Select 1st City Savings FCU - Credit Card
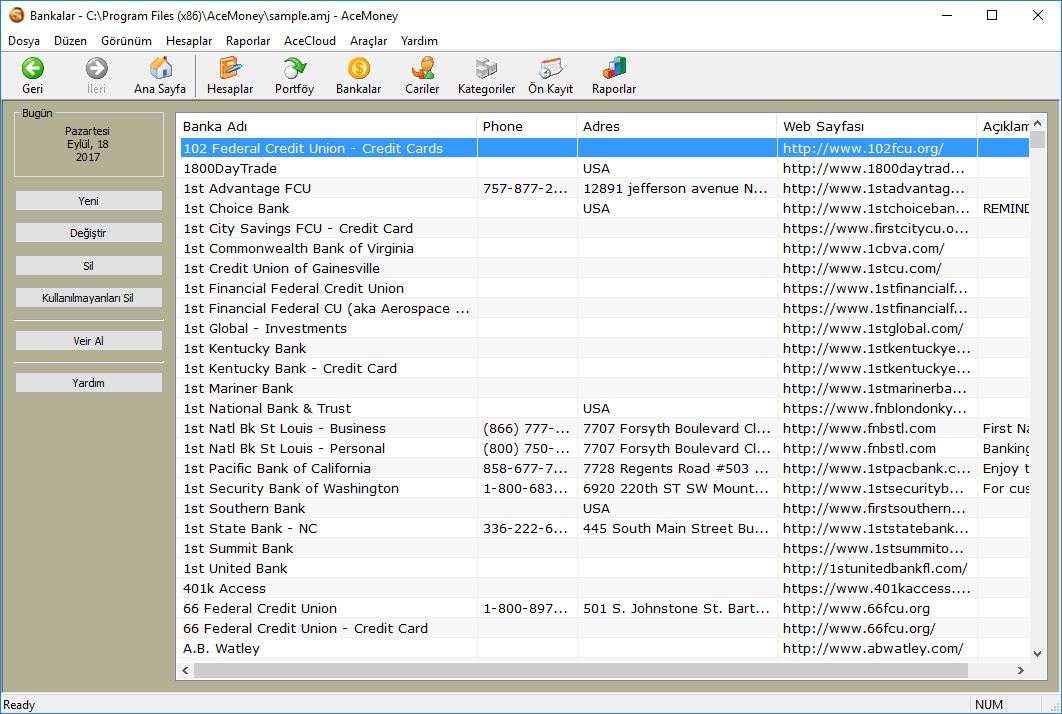This screenshot has height=714, width=1062. pyautogui.click(x=604, y=228)
